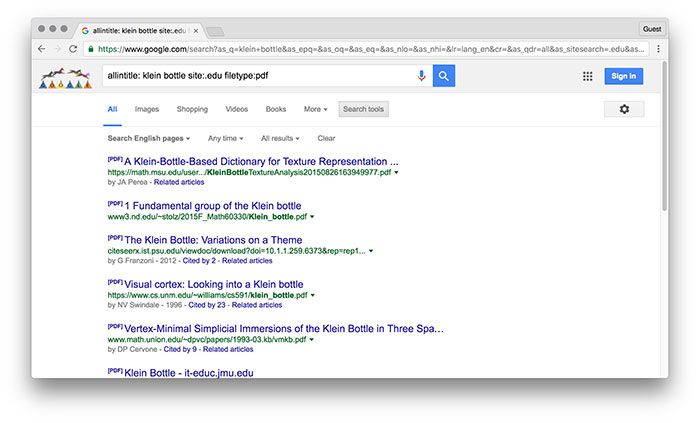
Task: Click the blue search magnifier button
Action: coord(444,76)
